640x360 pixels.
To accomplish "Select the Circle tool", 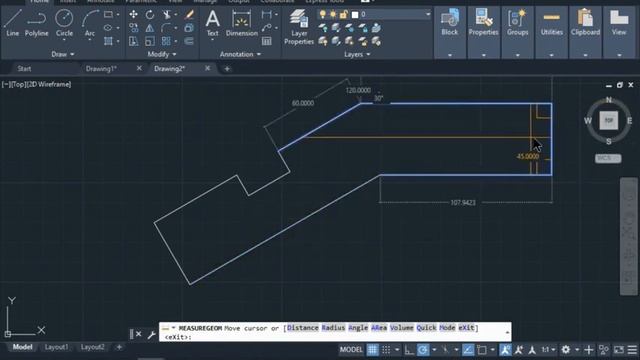I will point(64,23).
